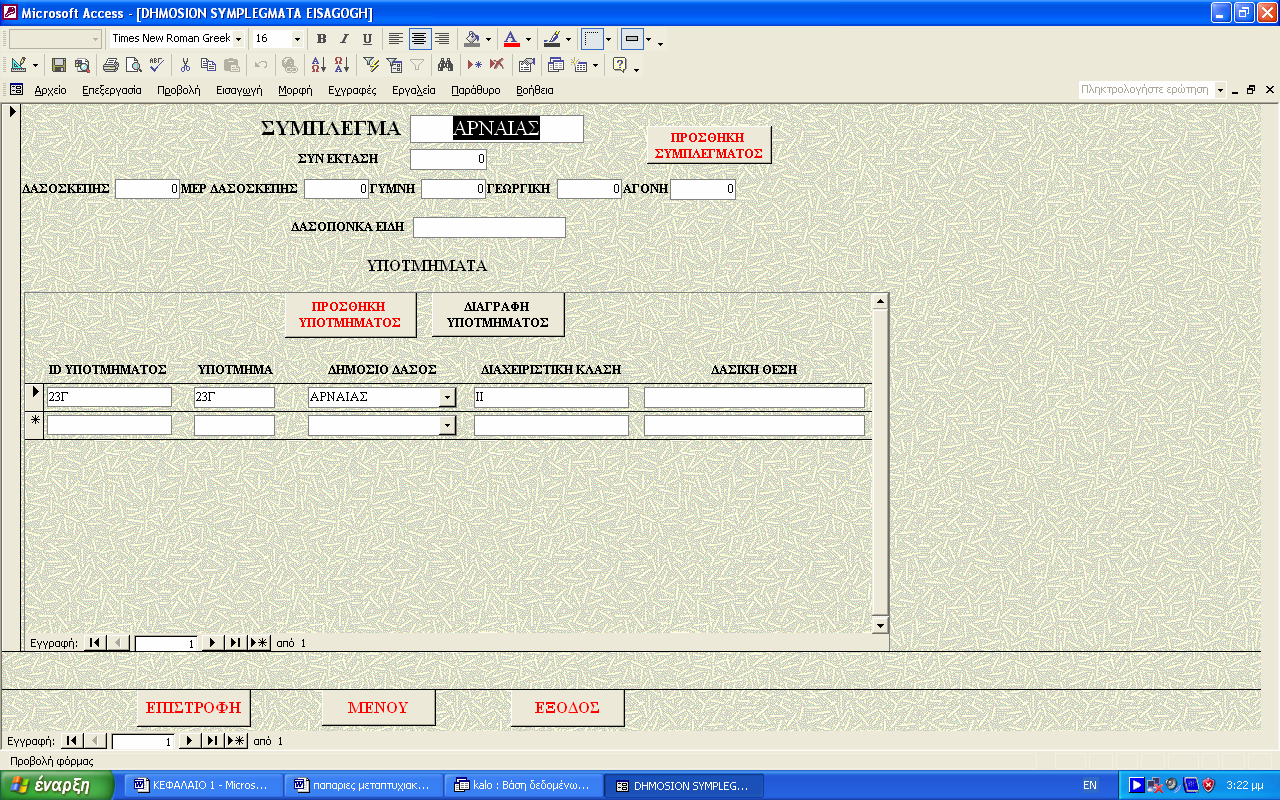Click the special effect button
Viewport: 1280px width, 800px height.
[x=632, y=39]
